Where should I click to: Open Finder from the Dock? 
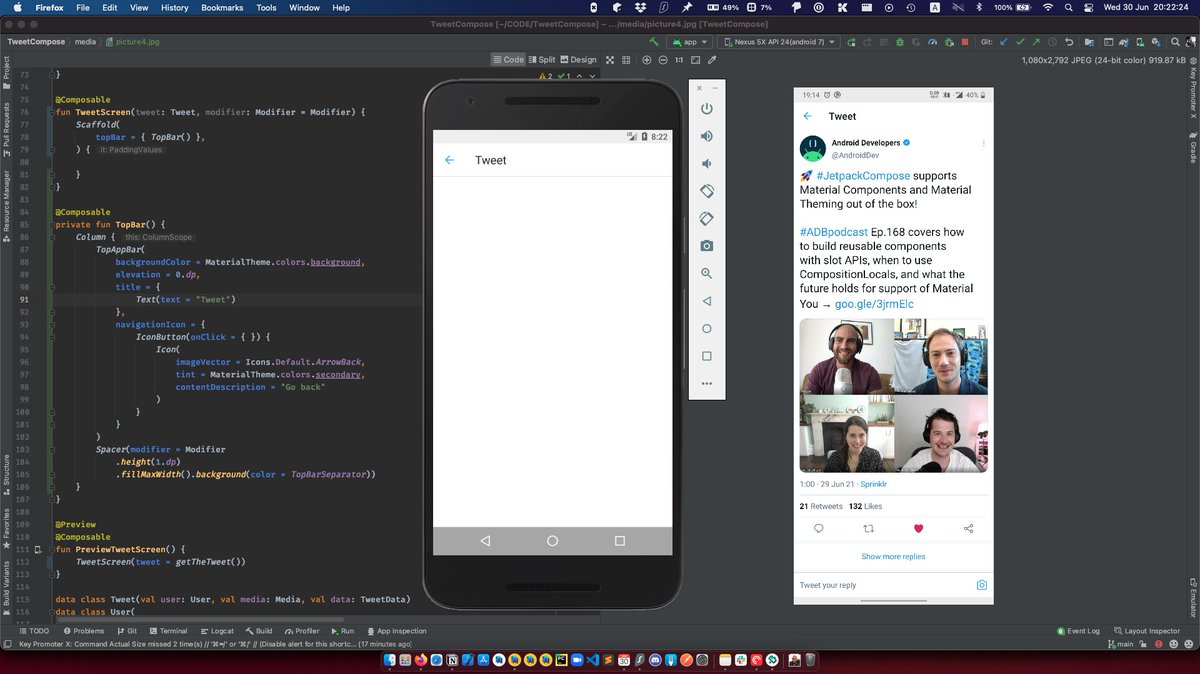(391, 661)
